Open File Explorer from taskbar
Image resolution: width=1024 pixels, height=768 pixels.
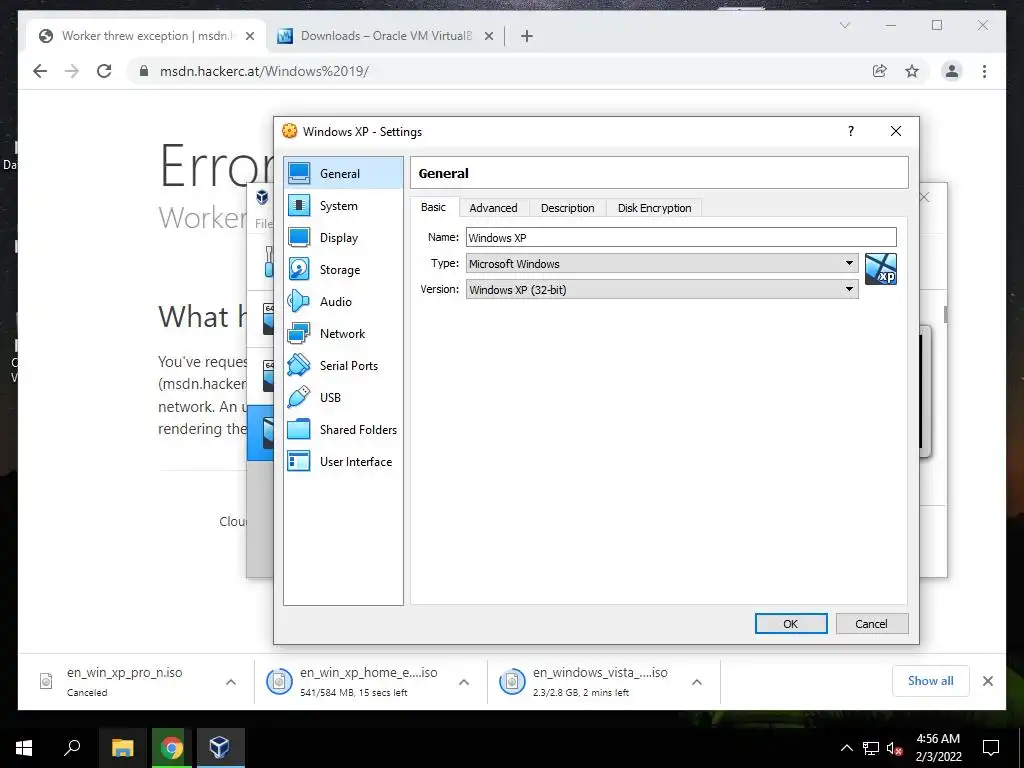(123, 748)
